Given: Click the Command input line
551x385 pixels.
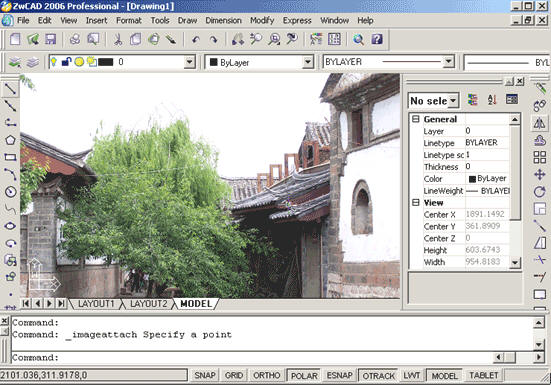Looking at the screenshot, I should 251,358.
